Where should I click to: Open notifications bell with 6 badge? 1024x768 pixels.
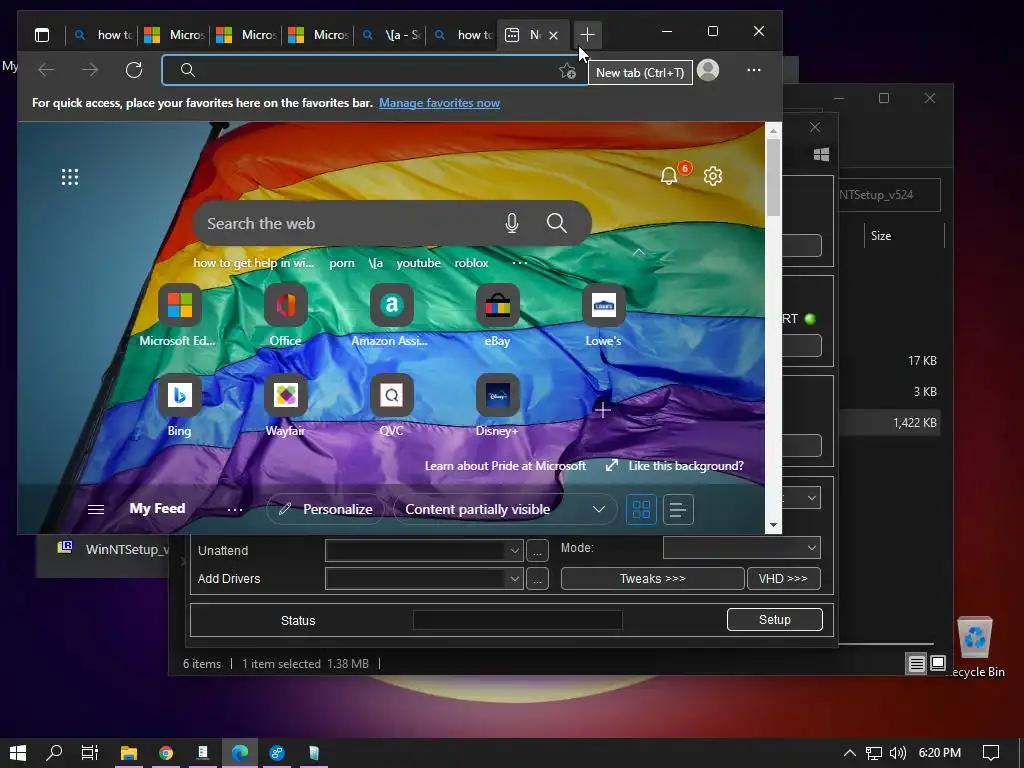(x=670, y=175)
